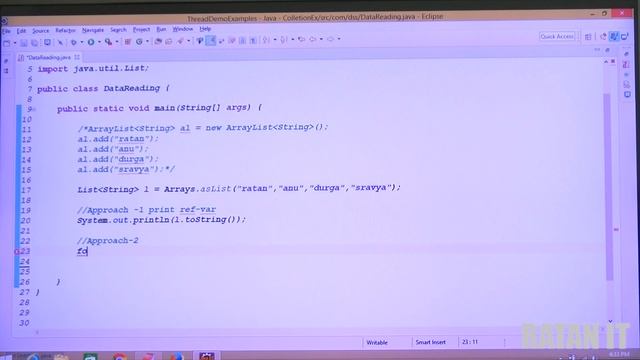
Task: Switch to the Java EE perspective icon
Action: pos(603,37)
